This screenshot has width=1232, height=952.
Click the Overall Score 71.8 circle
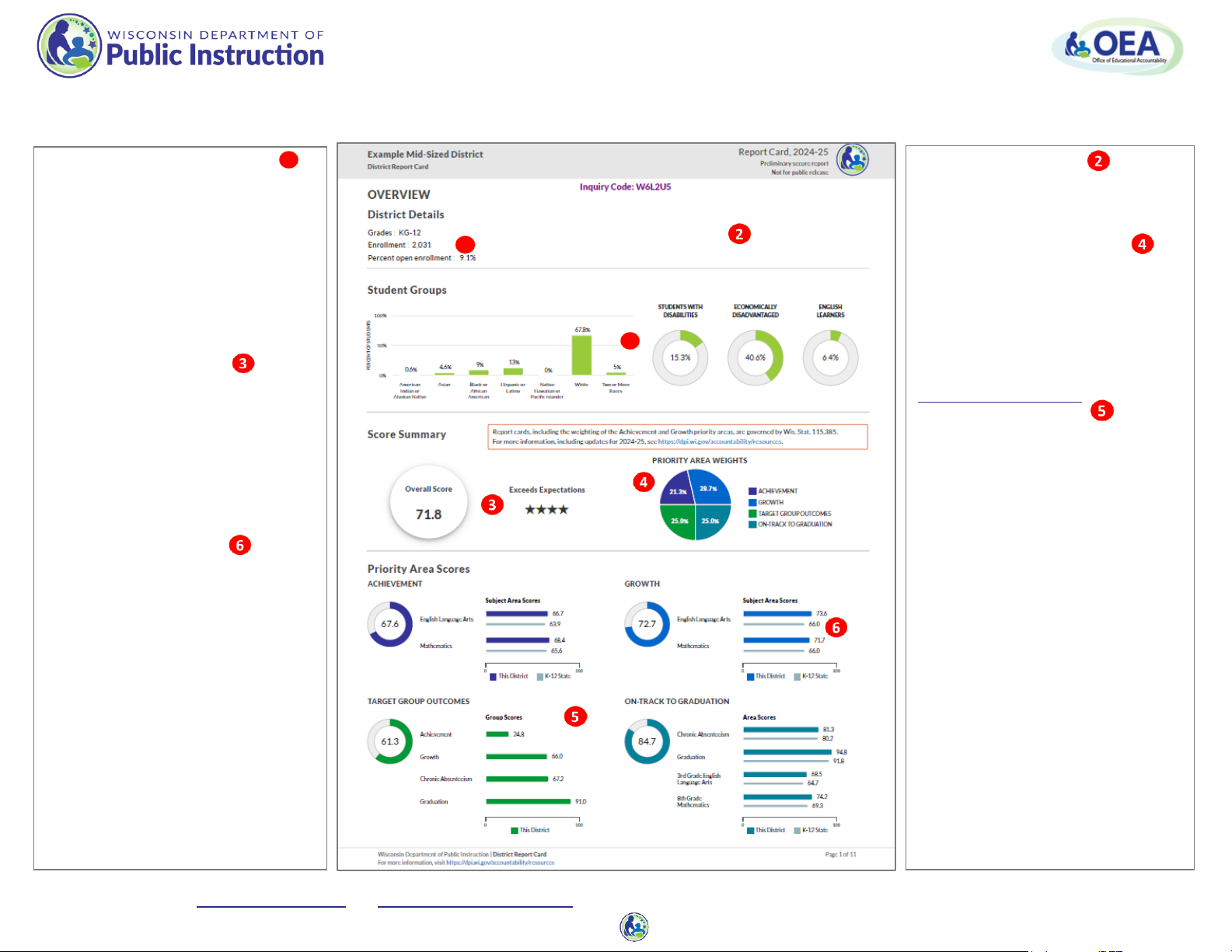coord(428,503)
